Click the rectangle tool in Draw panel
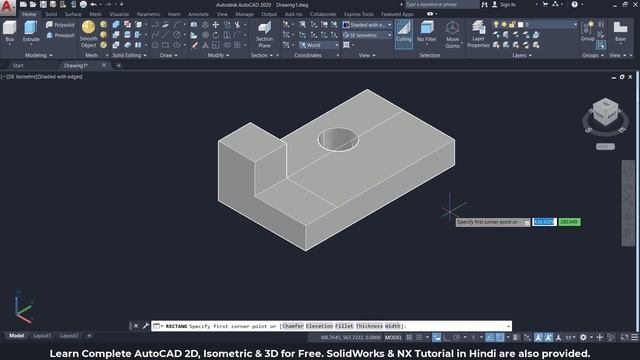The image size is (640, 360). 165,45
